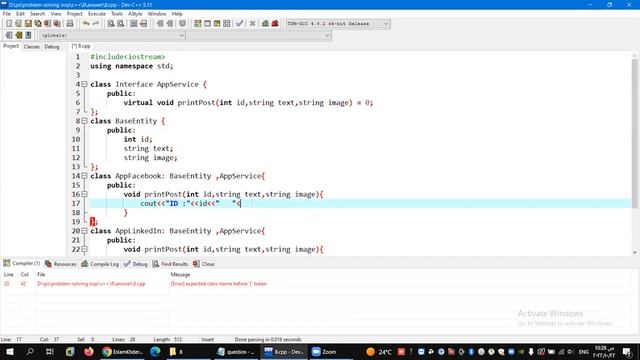Open Microsoft Edge from the taskbar
Screen dimensions: 640x360
coord(155,351)
